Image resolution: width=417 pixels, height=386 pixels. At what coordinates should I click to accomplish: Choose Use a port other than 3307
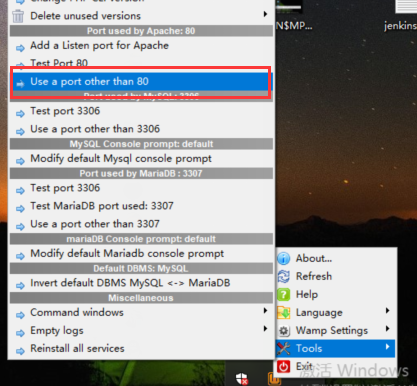pos(141,224)
